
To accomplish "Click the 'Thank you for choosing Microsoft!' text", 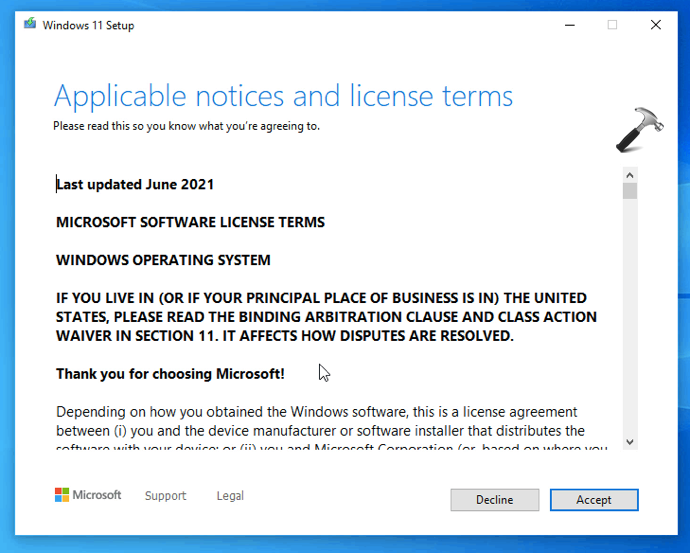I will point(170,374).
